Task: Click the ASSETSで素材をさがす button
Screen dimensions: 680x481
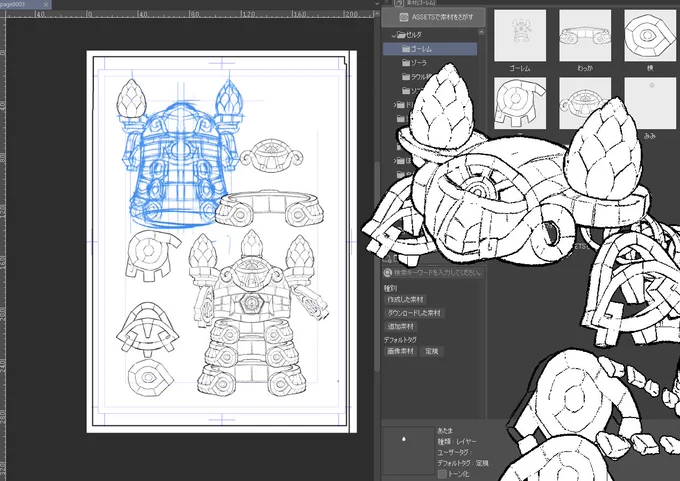Action: tap(435, 17)
